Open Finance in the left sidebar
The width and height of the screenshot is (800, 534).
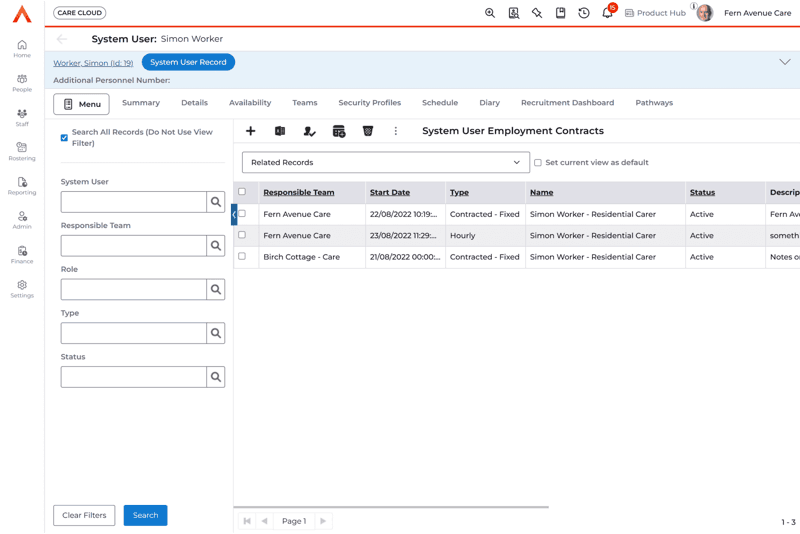tap(22, 254)
